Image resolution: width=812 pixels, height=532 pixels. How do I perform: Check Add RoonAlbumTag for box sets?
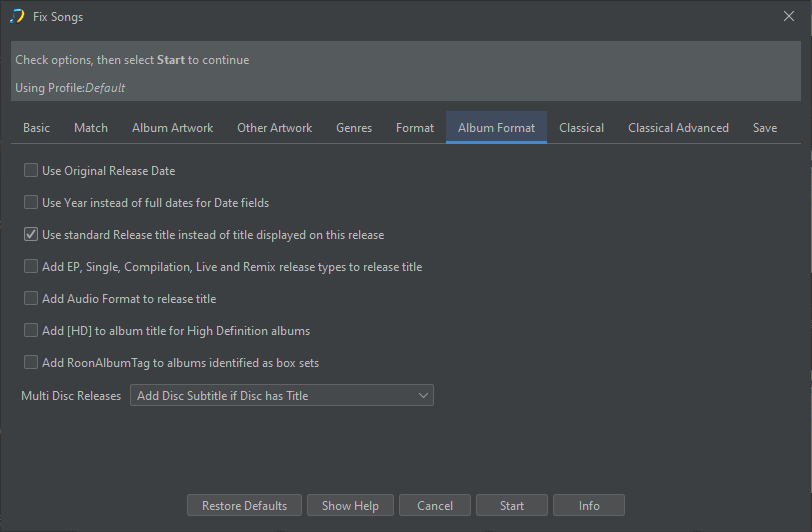31,363
